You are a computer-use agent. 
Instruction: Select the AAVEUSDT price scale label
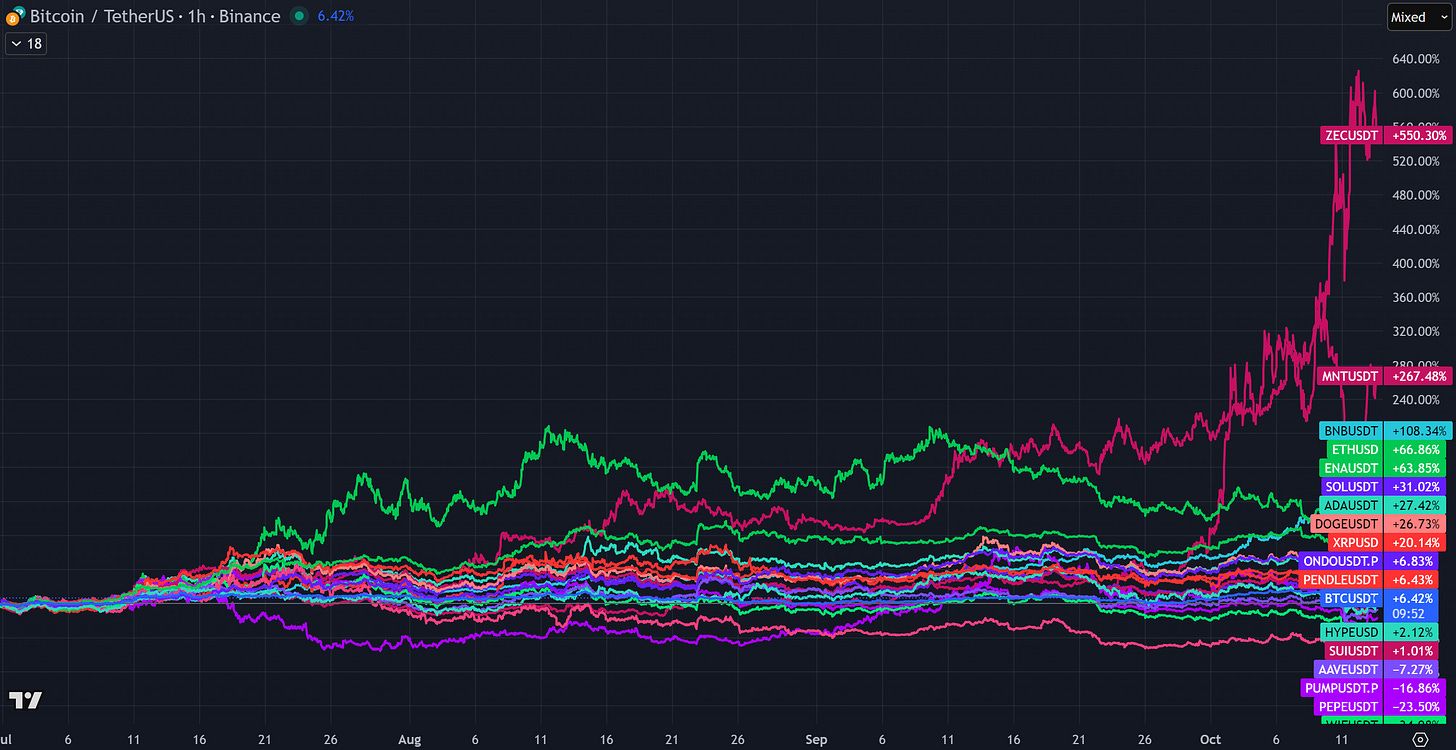1349,669
